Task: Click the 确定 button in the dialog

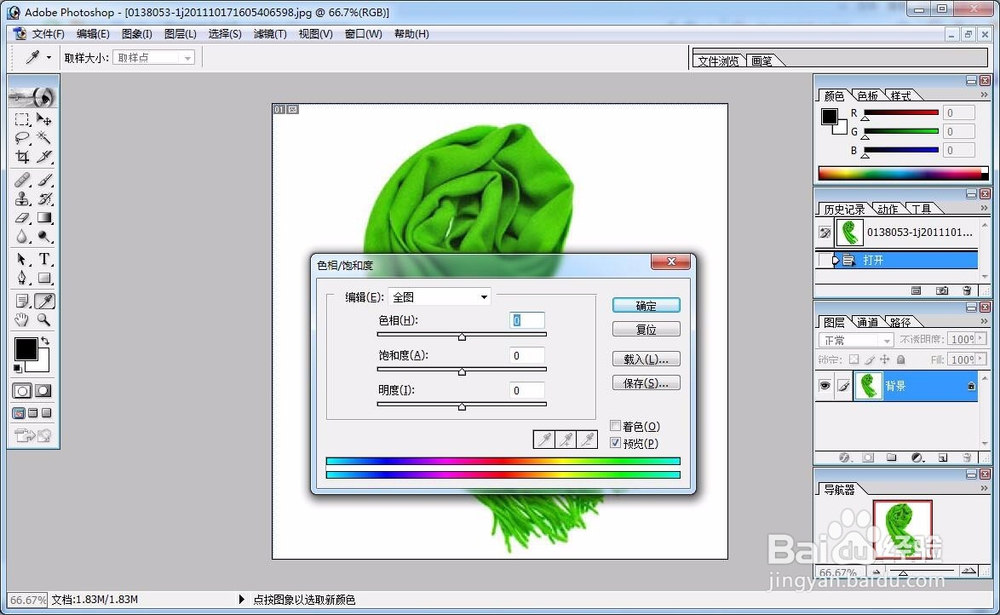Action: click(646, 305)
